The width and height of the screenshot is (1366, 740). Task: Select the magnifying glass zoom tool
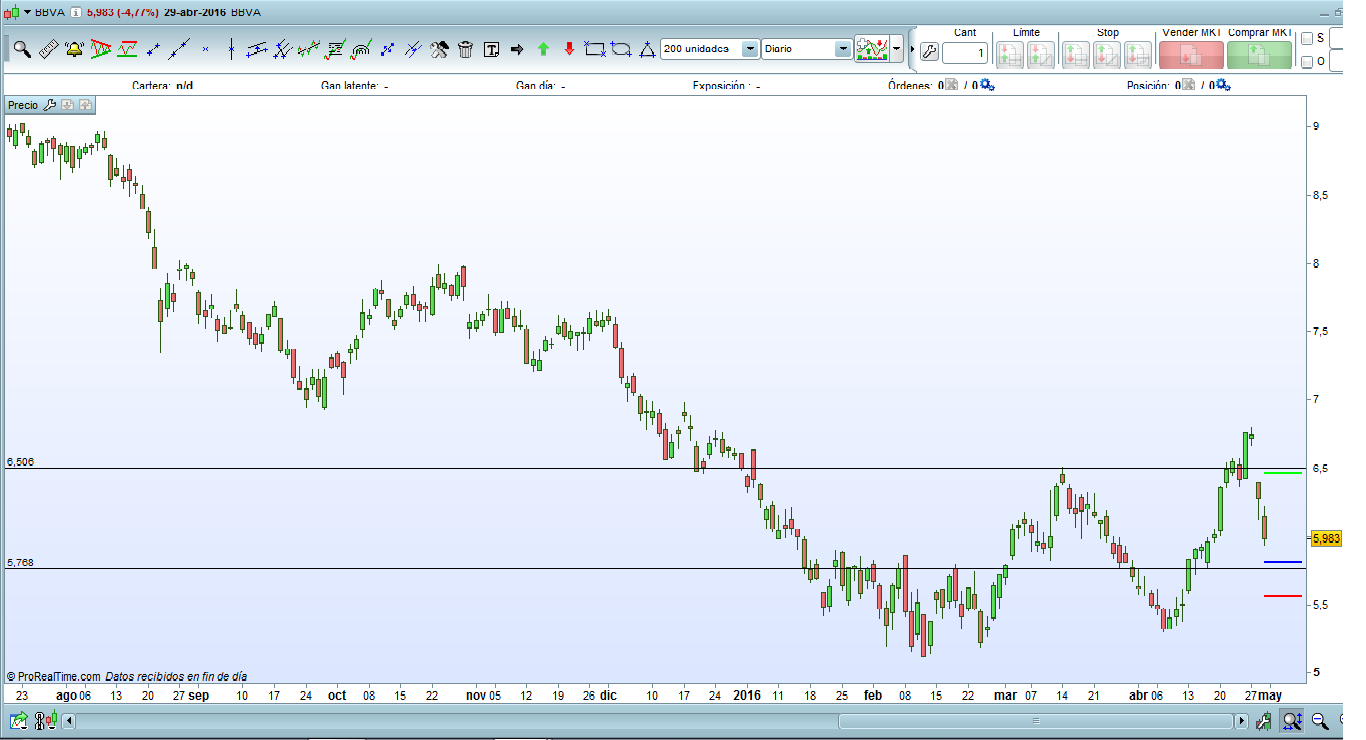click(21, 48)
